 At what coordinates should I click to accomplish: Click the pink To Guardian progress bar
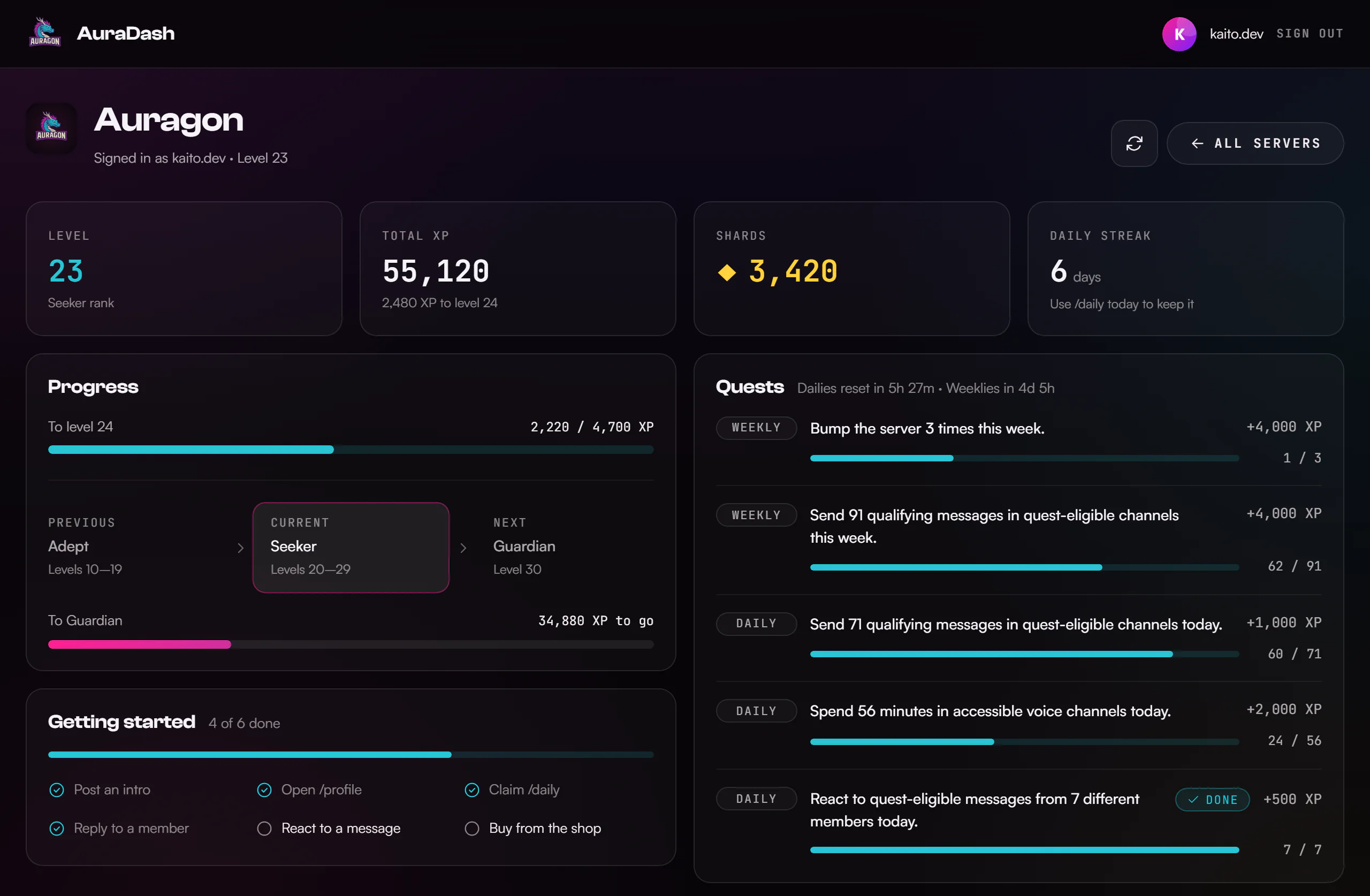pos(351,644)
